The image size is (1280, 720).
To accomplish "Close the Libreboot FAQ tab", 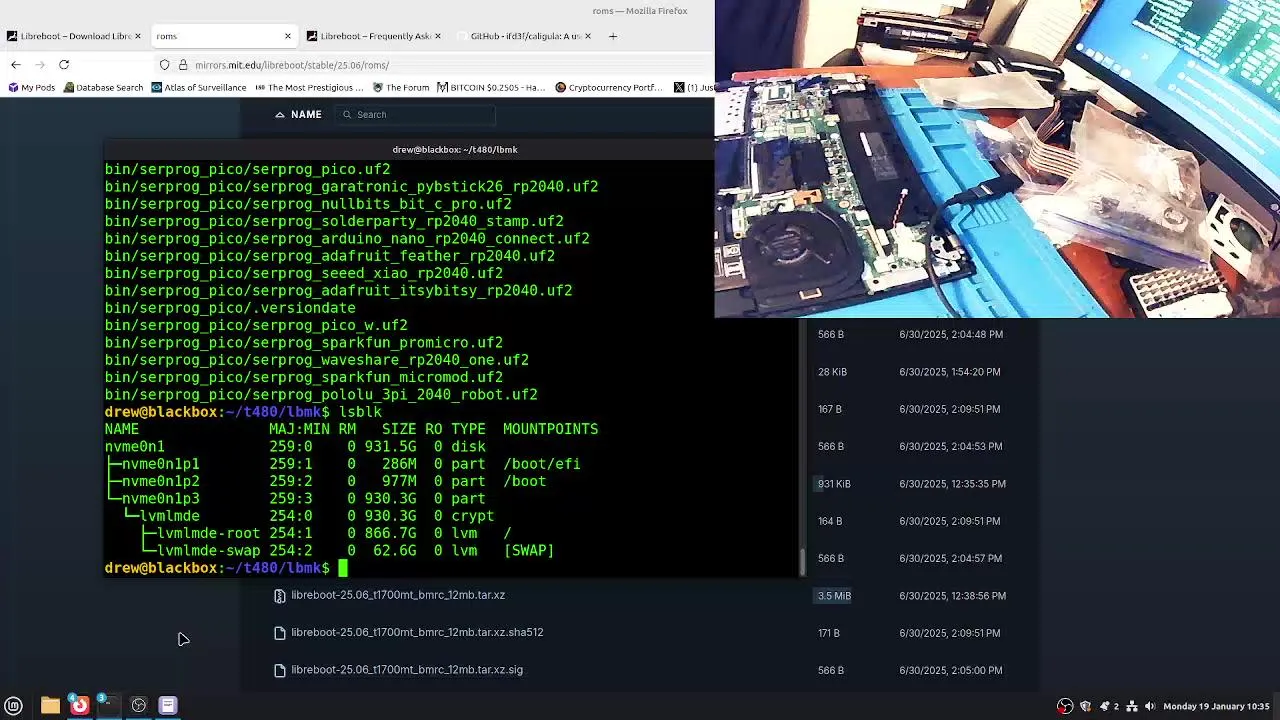I will point(437,36).
